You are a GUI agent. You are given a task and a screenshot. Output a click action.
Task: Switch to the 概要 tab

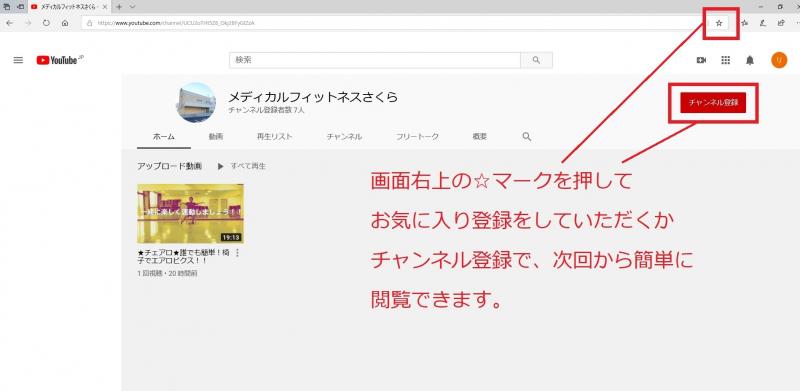pos(480,137)
